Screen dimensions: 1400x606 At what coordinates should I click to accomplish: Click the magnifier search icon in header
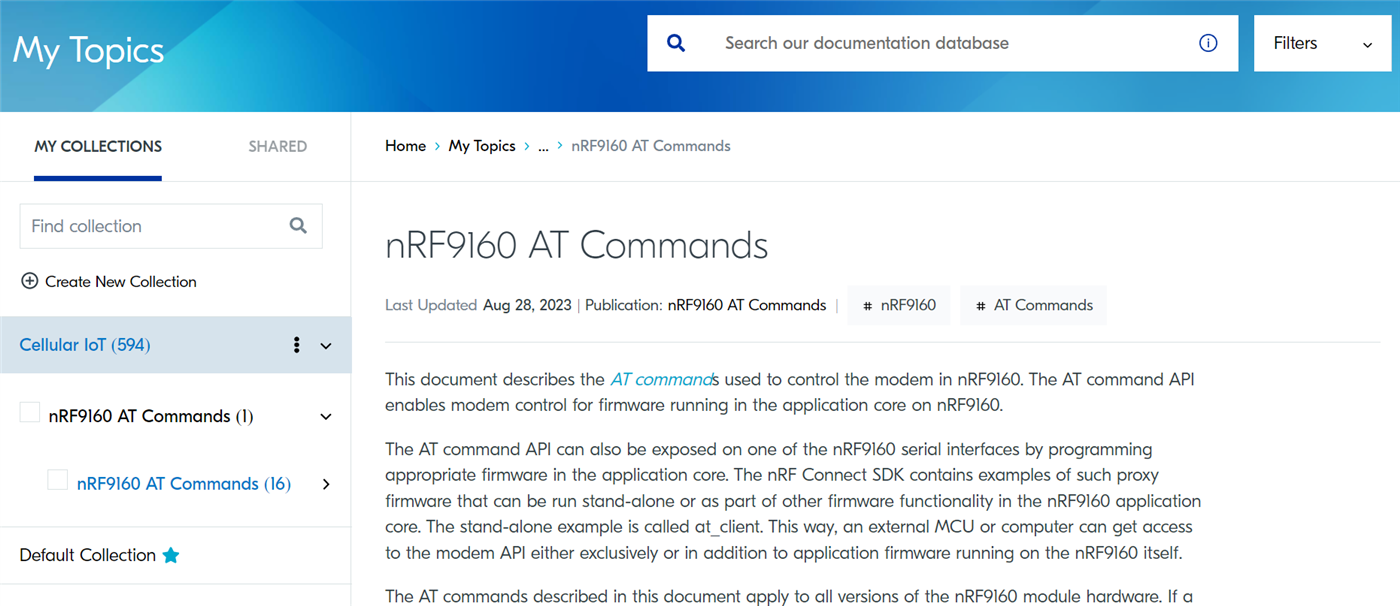(x=676, y=43)
